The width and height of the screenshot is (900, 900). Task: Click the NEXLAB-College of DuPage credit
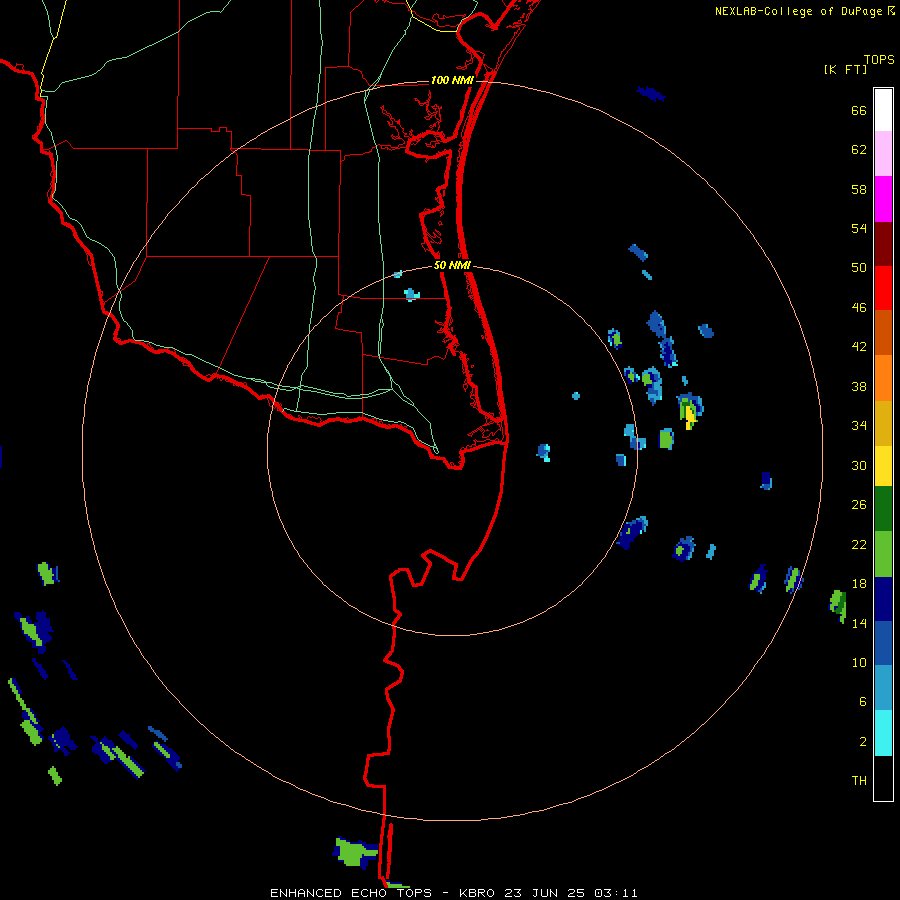804,11
